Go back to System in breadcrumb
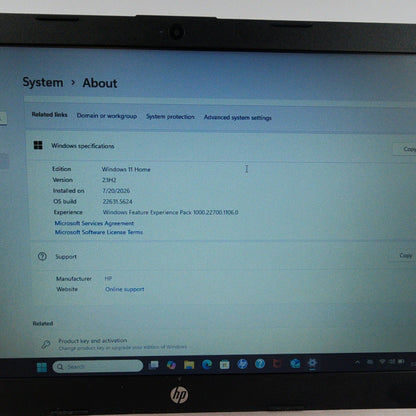Image resolution: width=416 pixels, height=416 pixels. tap(43, 82)
